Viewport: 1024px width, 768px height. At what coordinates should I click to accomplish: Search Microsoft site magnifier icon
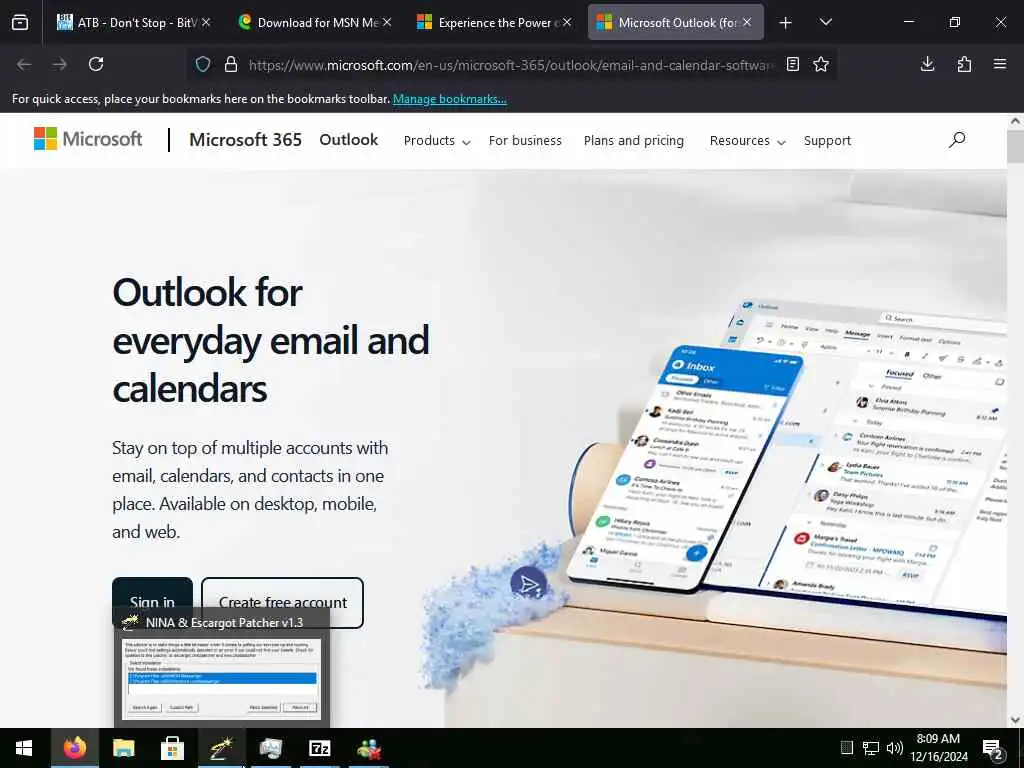click(957, 139)
